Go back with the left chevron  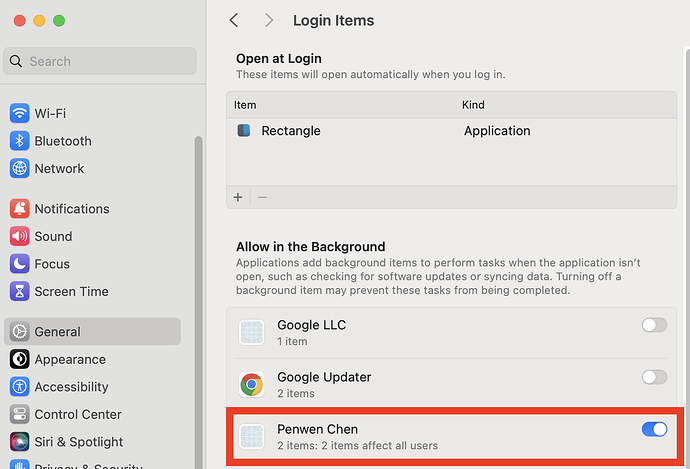coord(234,20)
